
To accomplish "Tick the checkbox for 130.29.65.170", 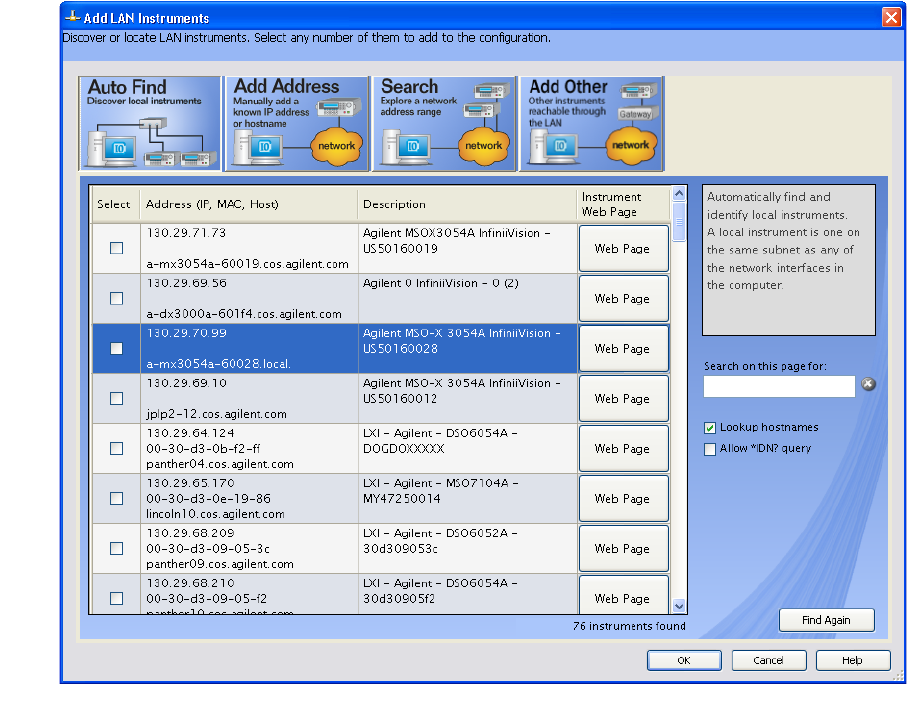I will (x=116, y=498).
